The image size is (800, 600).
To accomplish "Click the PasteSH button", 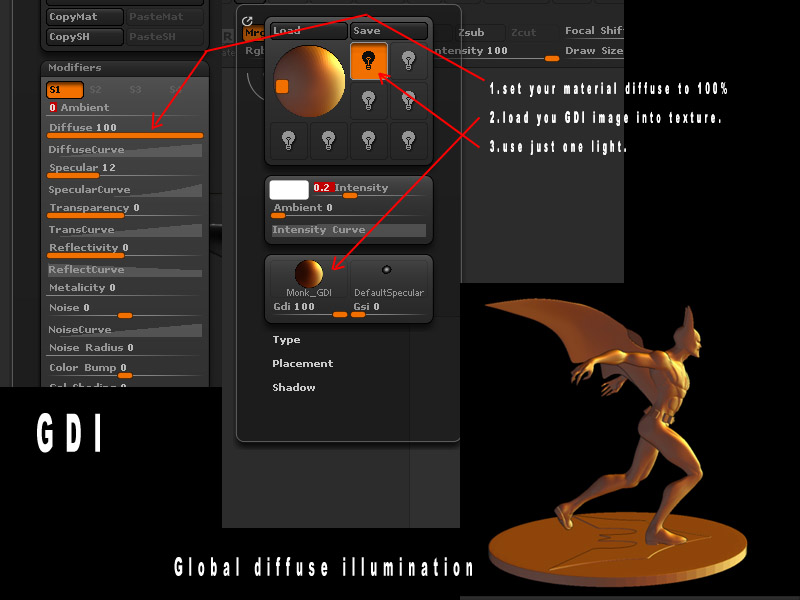I will point(164,37).
